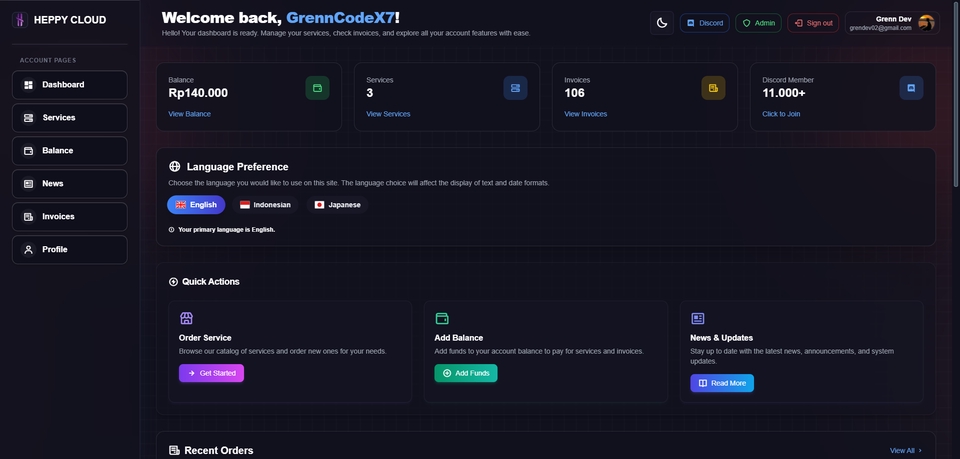Click the blue server icon in Services card
Screen dimensions: 960x459
point(515,88)
